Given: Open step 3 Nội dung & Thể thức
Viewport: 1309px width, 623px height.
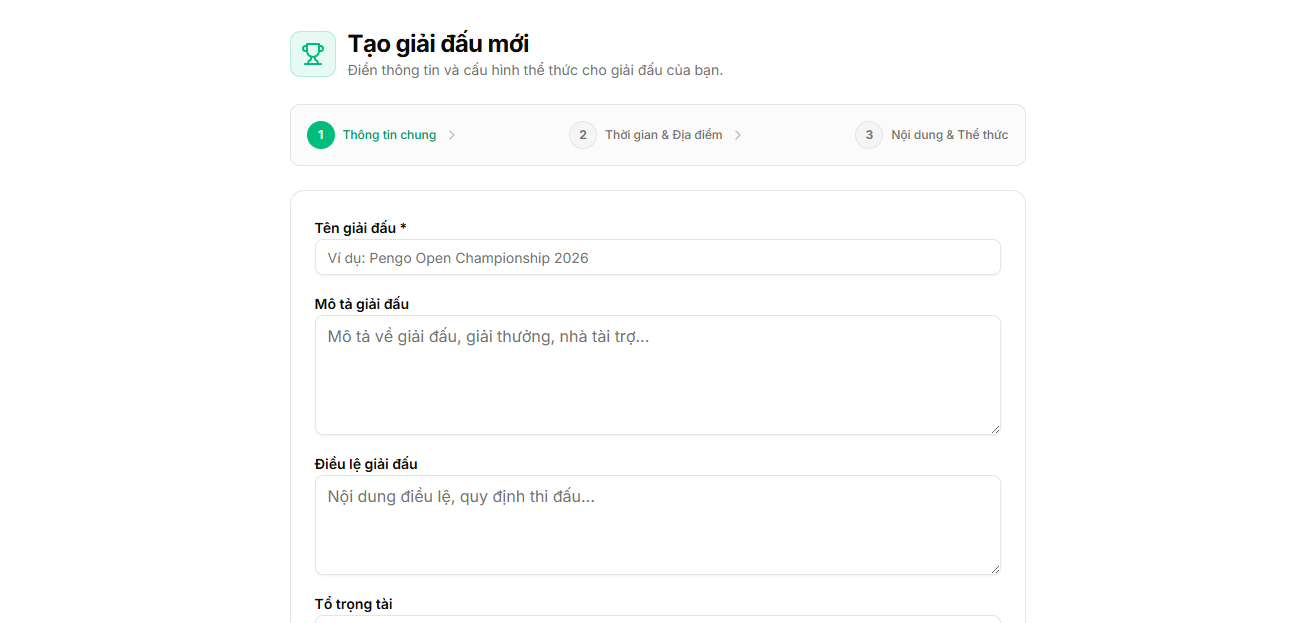Looking at the screenshot, I should (932, 135).
